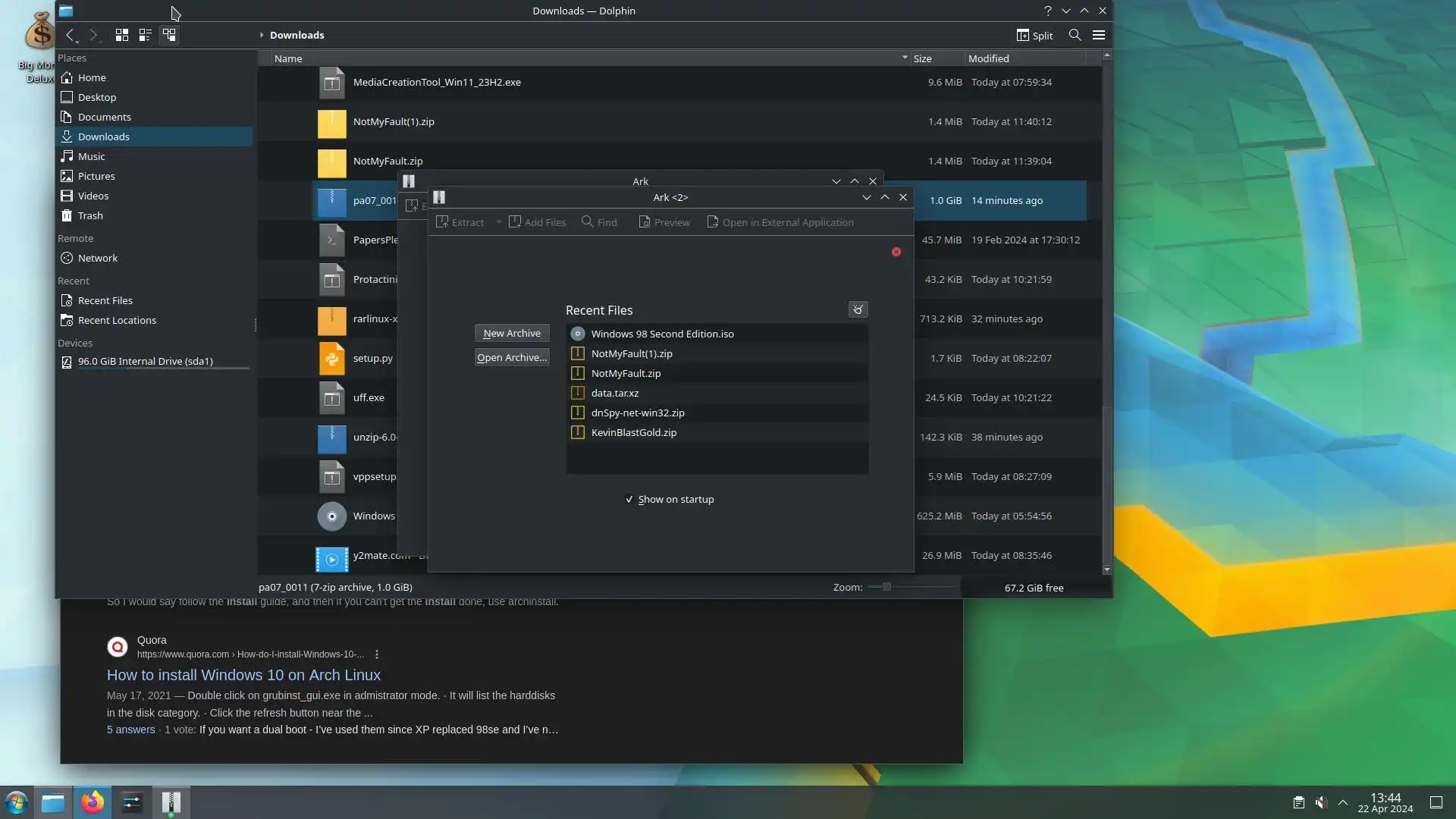Screen dimensions: 1456x819
Task: Open Dolphin hamburger menu
Action: (x=1098, y=35)
